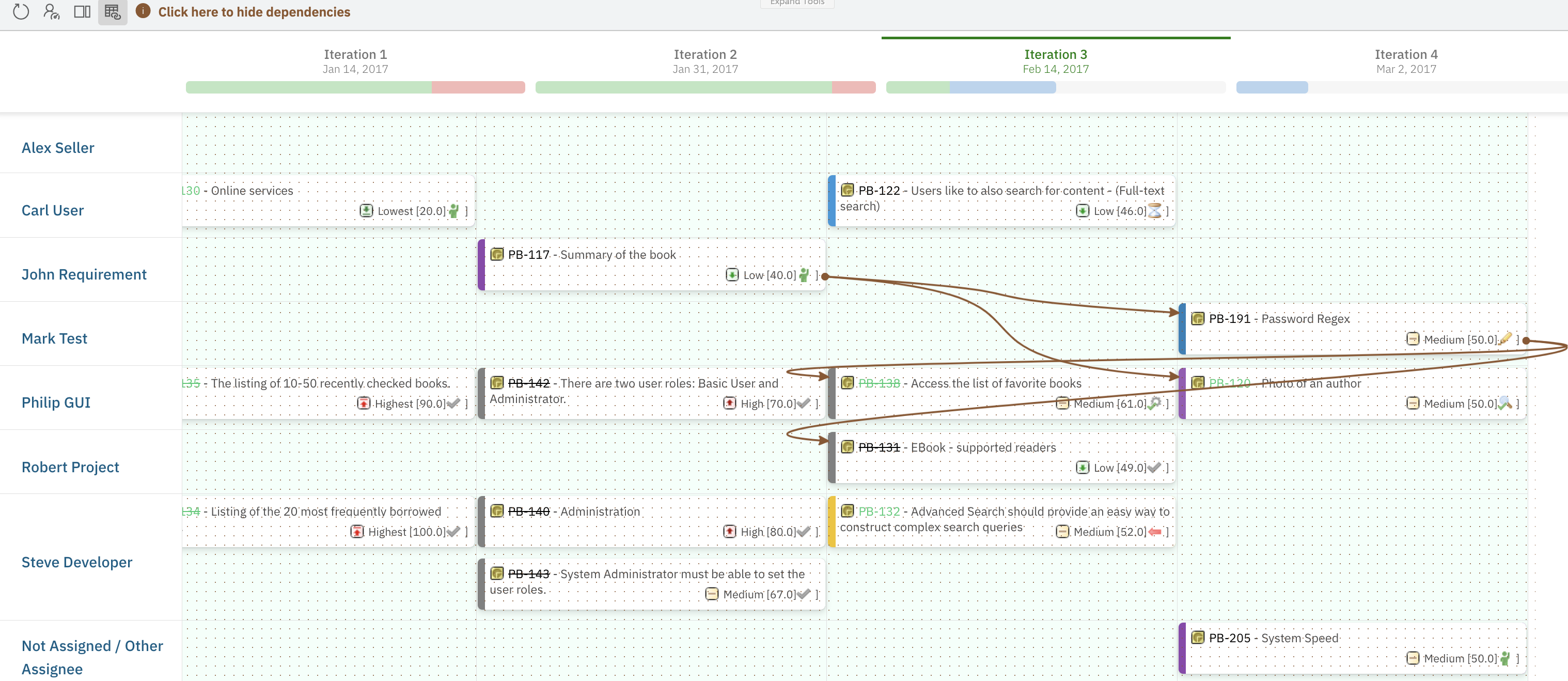Screen dimensions: 1568x681
Task: Click PB-191 Medium priority icon
Action: [x=1412, y=338]
